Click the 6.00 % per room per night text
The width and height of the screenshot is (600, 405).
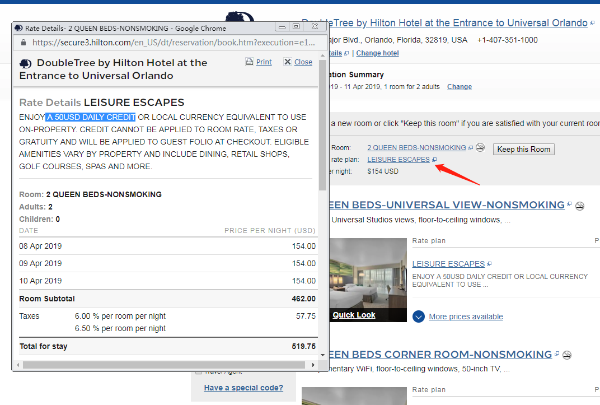tap(120, 316)
